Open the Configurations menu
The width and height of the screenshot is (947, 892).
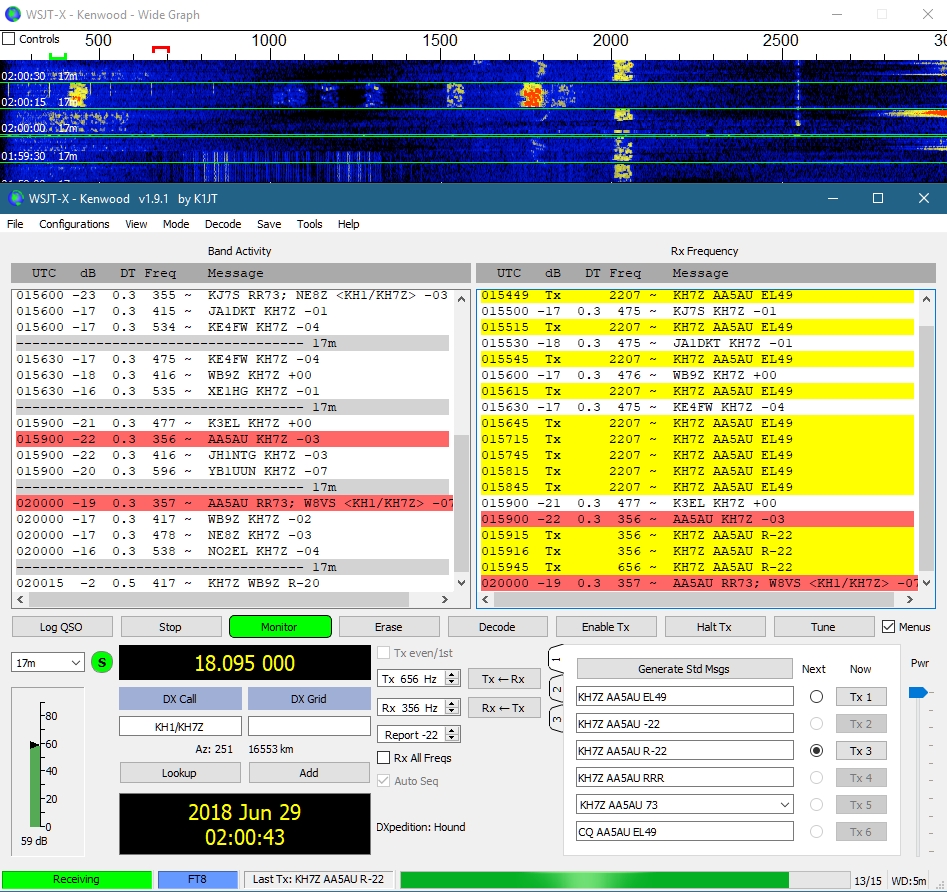point(74,224)
